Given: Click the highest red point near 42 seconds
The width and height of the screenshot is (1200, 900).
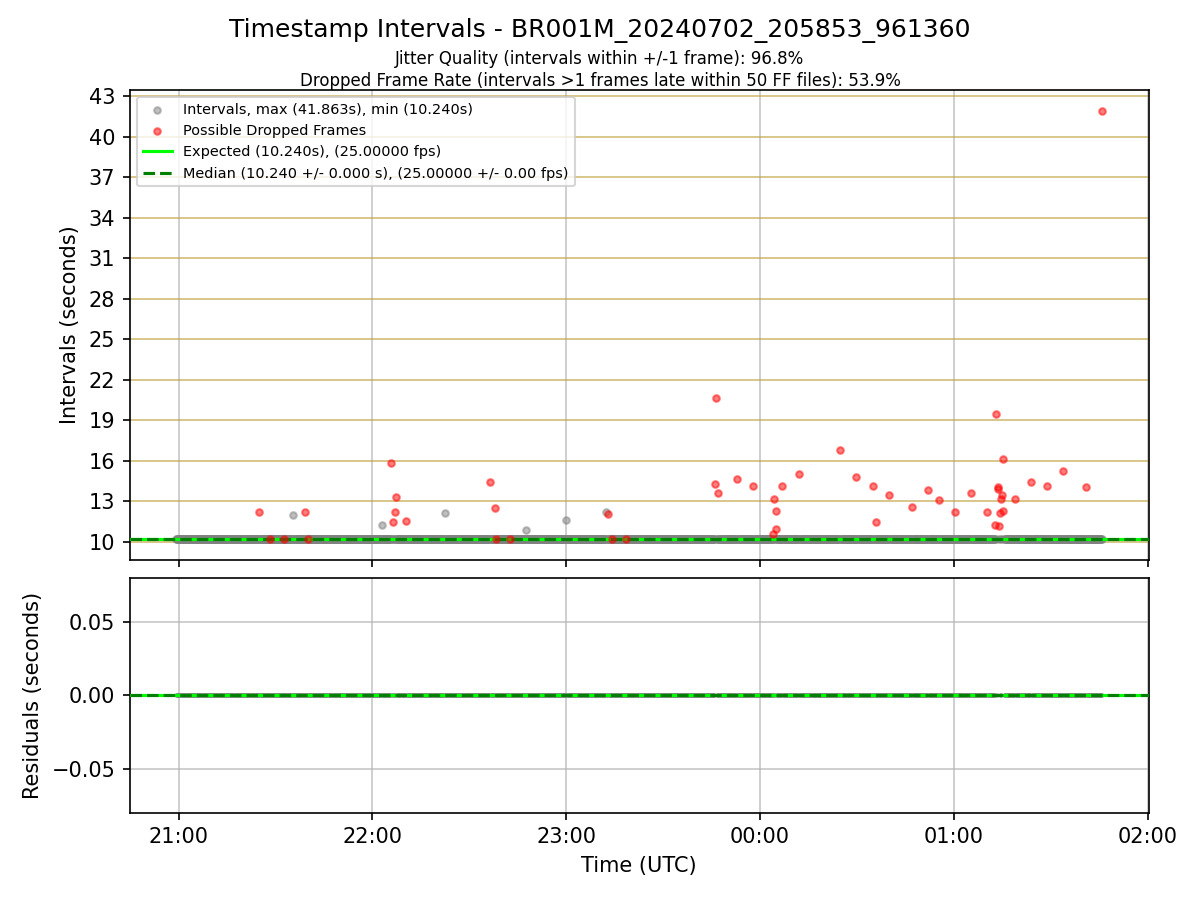Looking at the screenshot, I should 1102,111.
